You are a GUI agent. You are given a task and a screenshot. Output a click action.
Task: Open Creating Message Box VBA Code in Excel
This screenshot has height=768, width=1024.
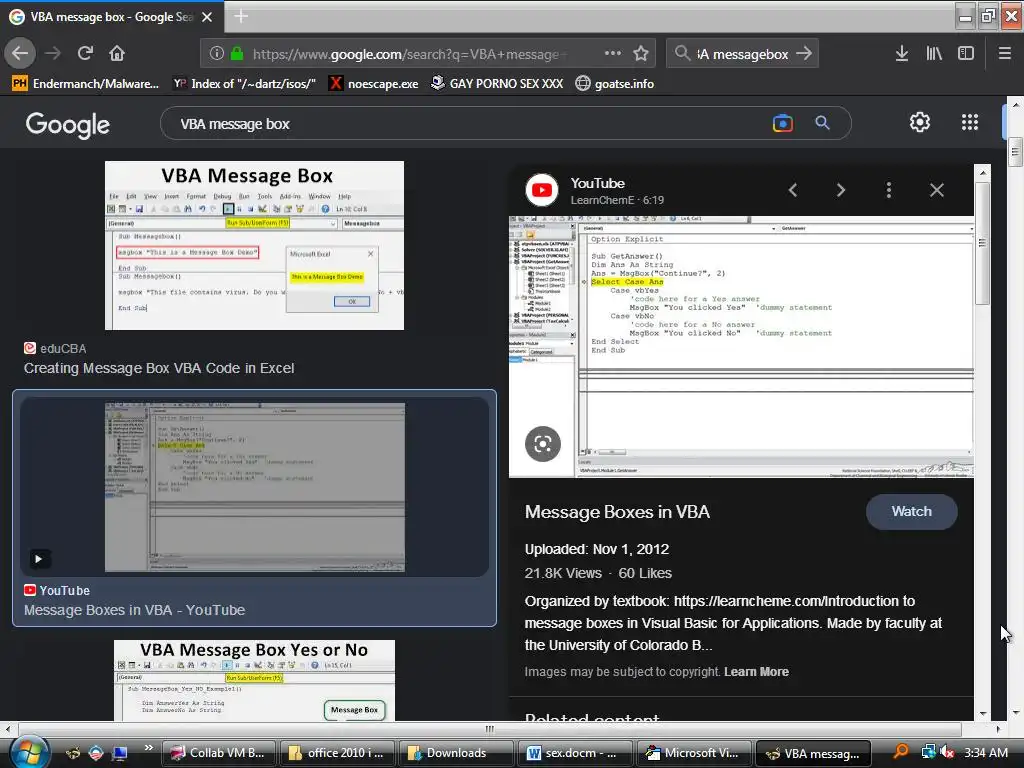pyautogui.click(x=159, y=368)
